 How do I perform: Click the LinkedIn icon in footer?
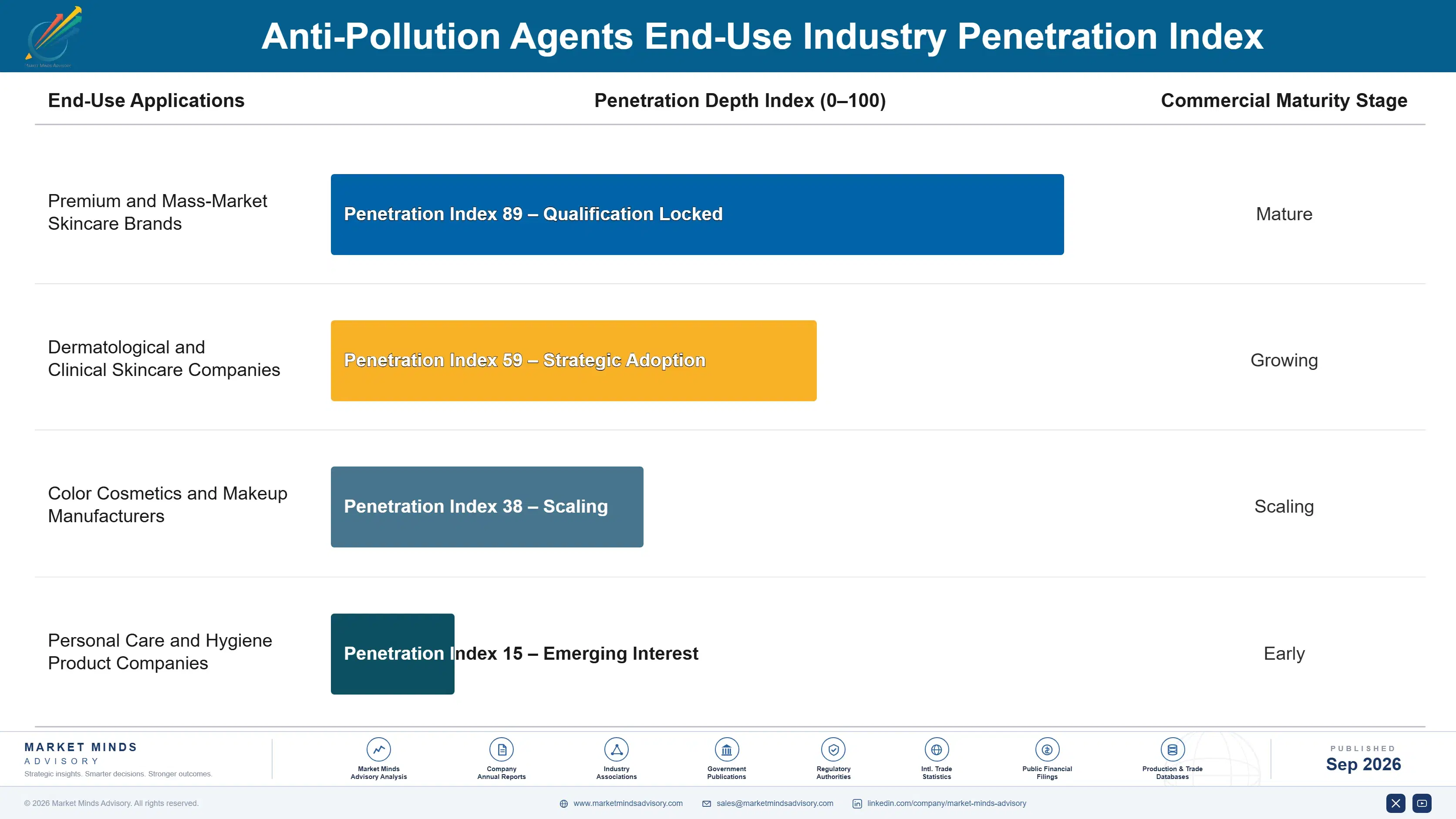click(857, 804)
